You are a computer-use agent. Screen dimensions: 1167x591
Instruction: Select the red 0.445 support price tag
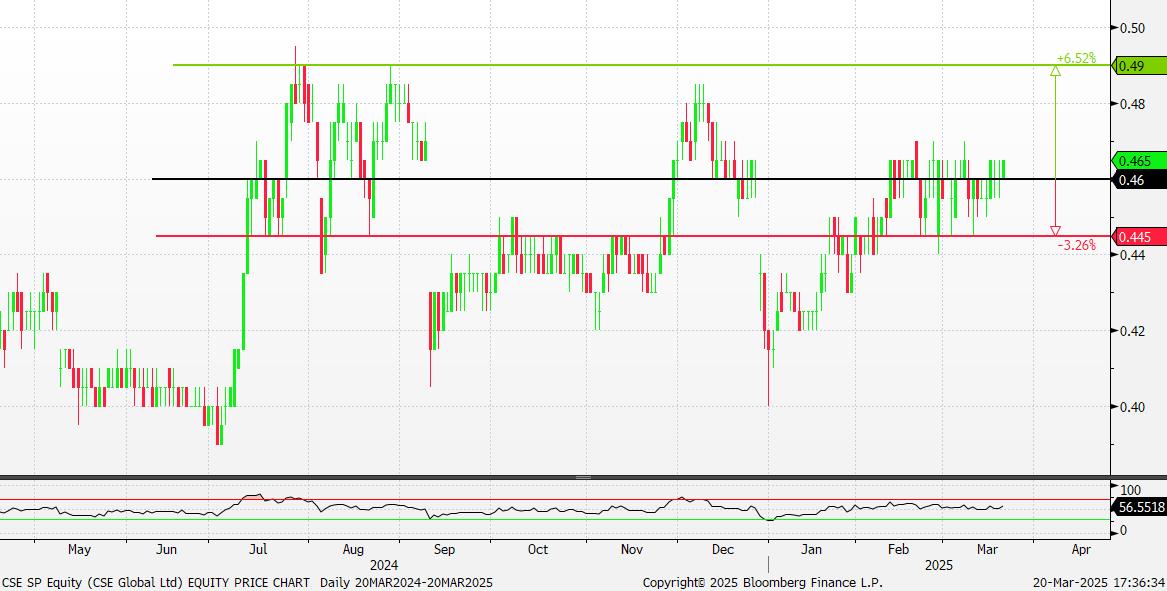coord(1135,237)
